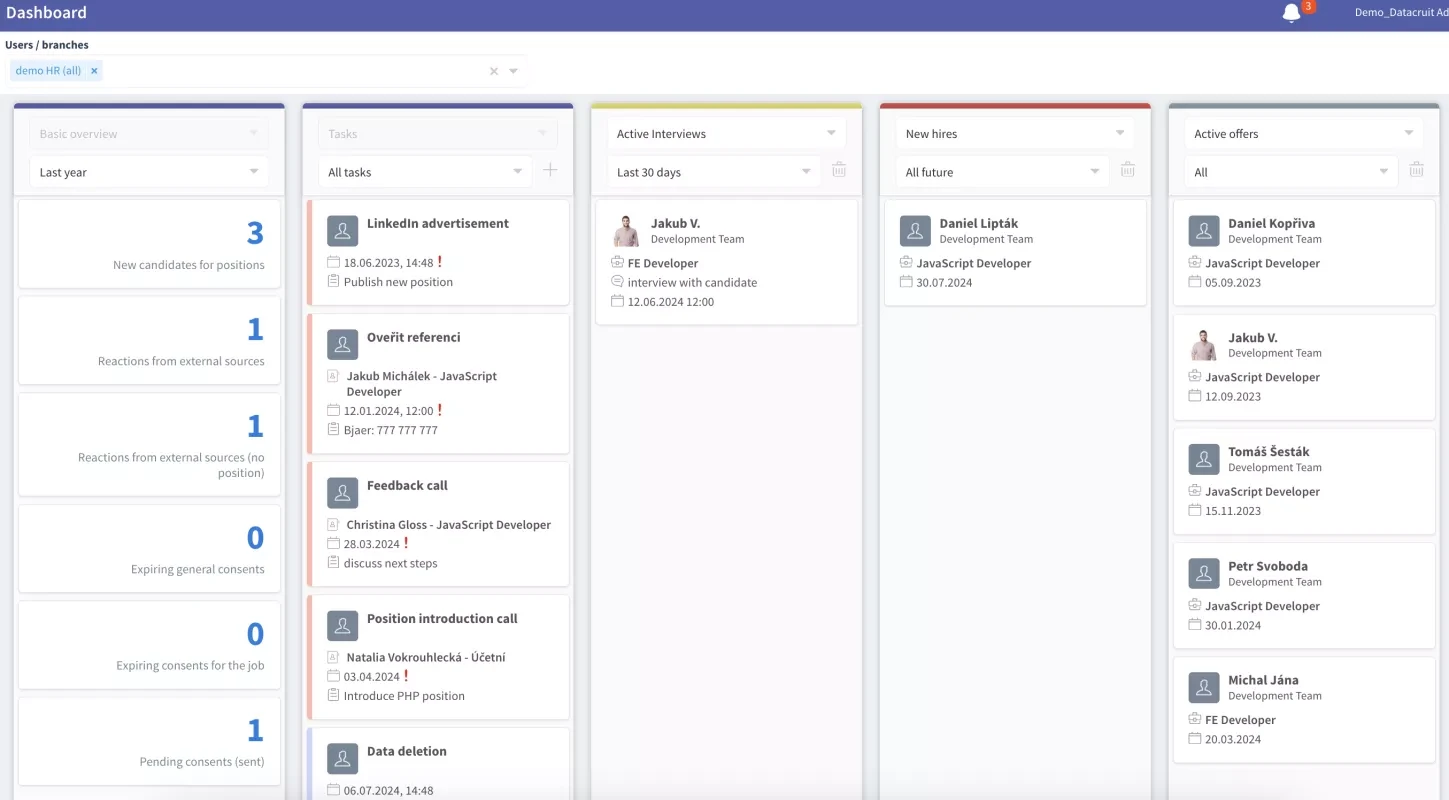Click the plus icon to add task
This screenshot has width=1449, height=800.
pyautogui.click(x=550, y=171)
